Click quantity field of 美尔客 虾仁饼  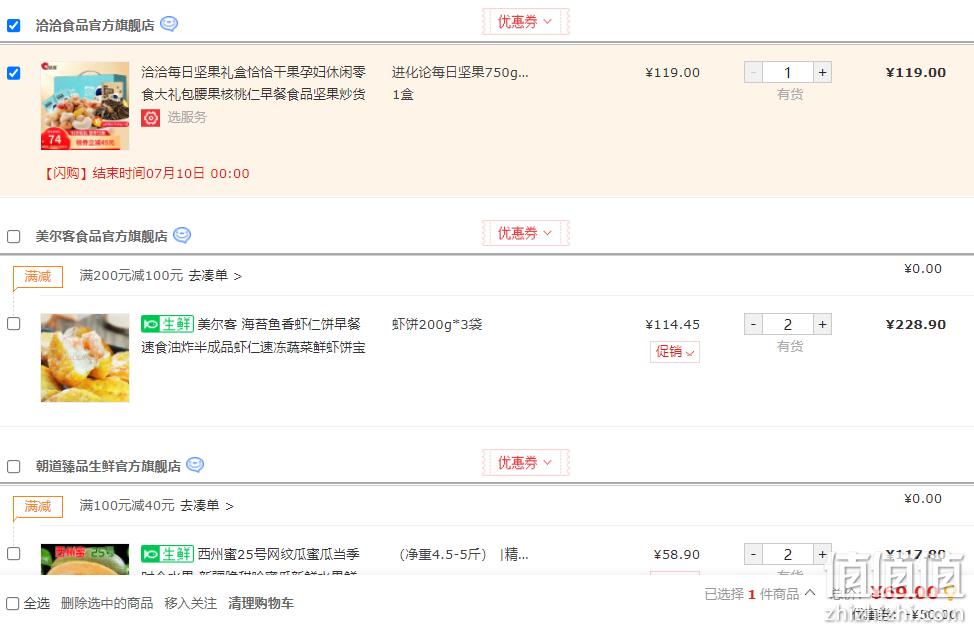[788, 324]
